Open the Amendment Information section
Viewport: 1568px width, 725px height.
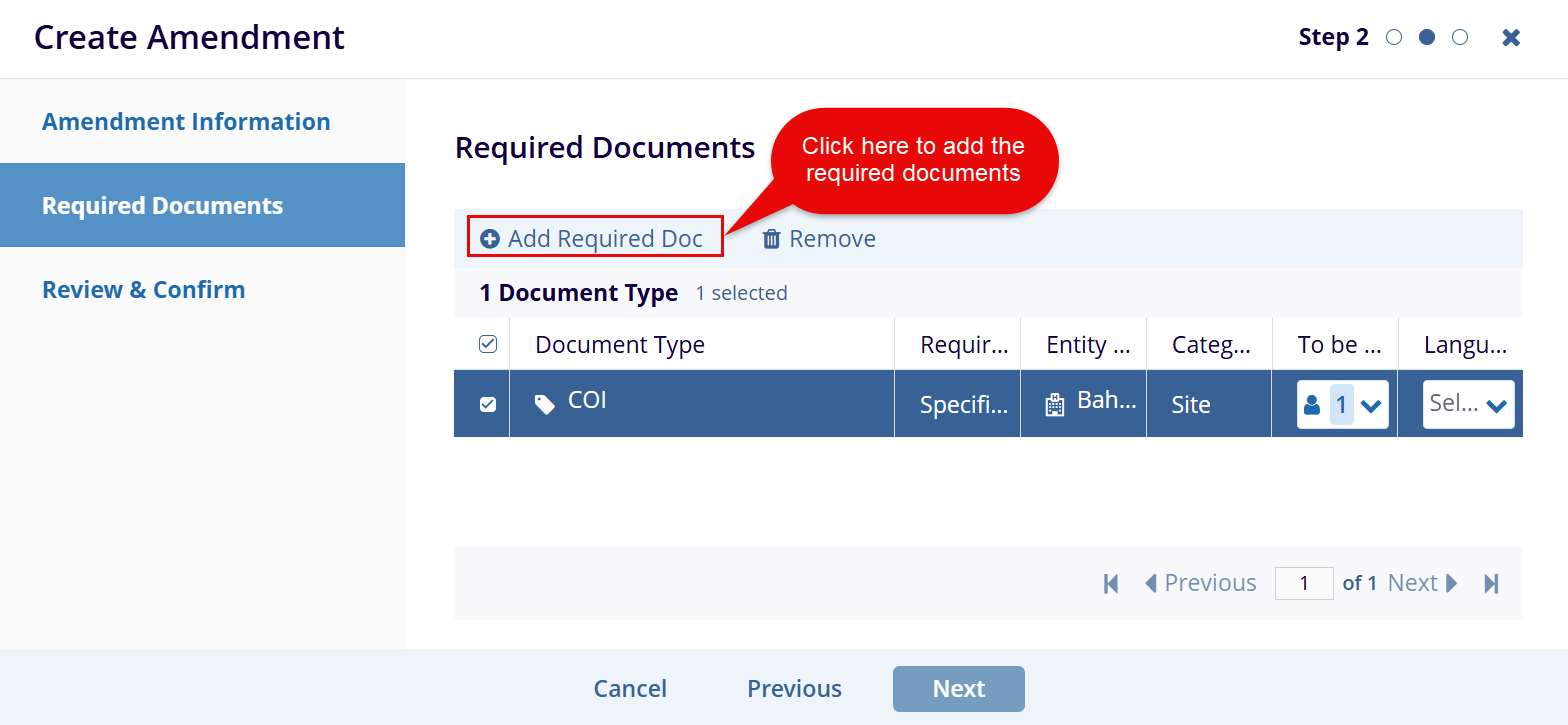[x=186, y=121]
